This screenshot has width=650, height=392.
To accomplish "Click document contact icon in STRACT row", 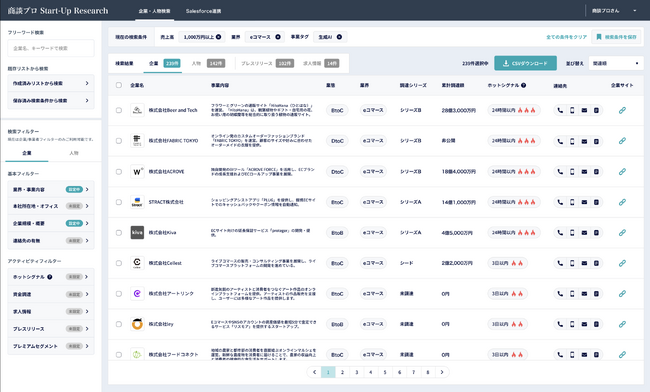I will point(596,202).
